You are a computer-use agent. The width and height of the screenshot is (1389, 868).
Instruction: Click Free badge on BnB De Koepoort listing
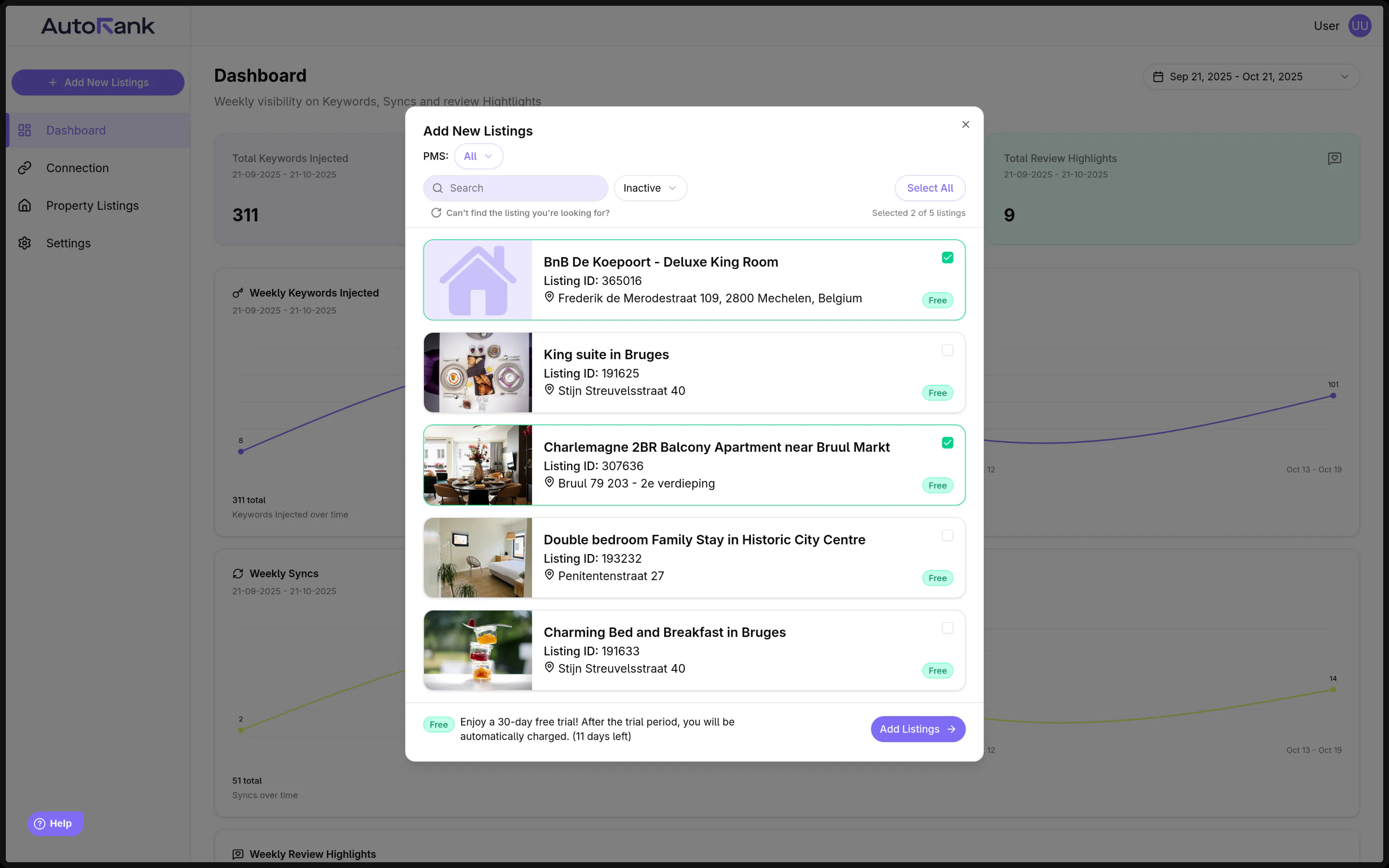coord(937,300)
